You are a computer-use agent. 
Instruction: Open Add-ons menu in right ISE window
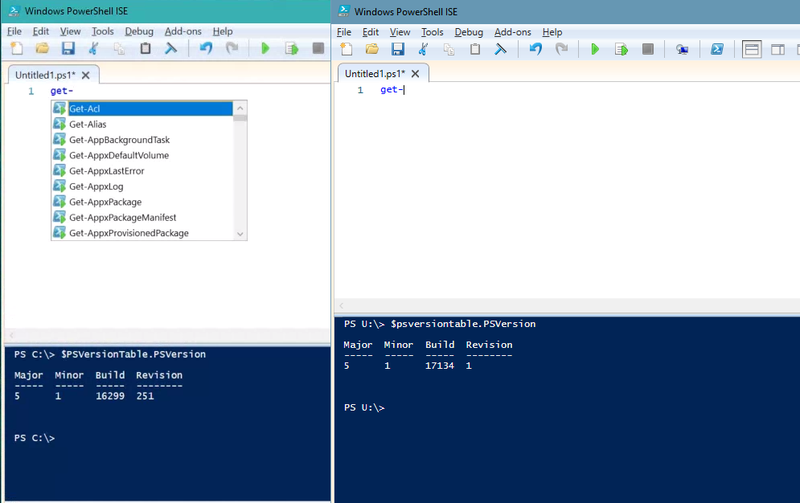point(512,32)
